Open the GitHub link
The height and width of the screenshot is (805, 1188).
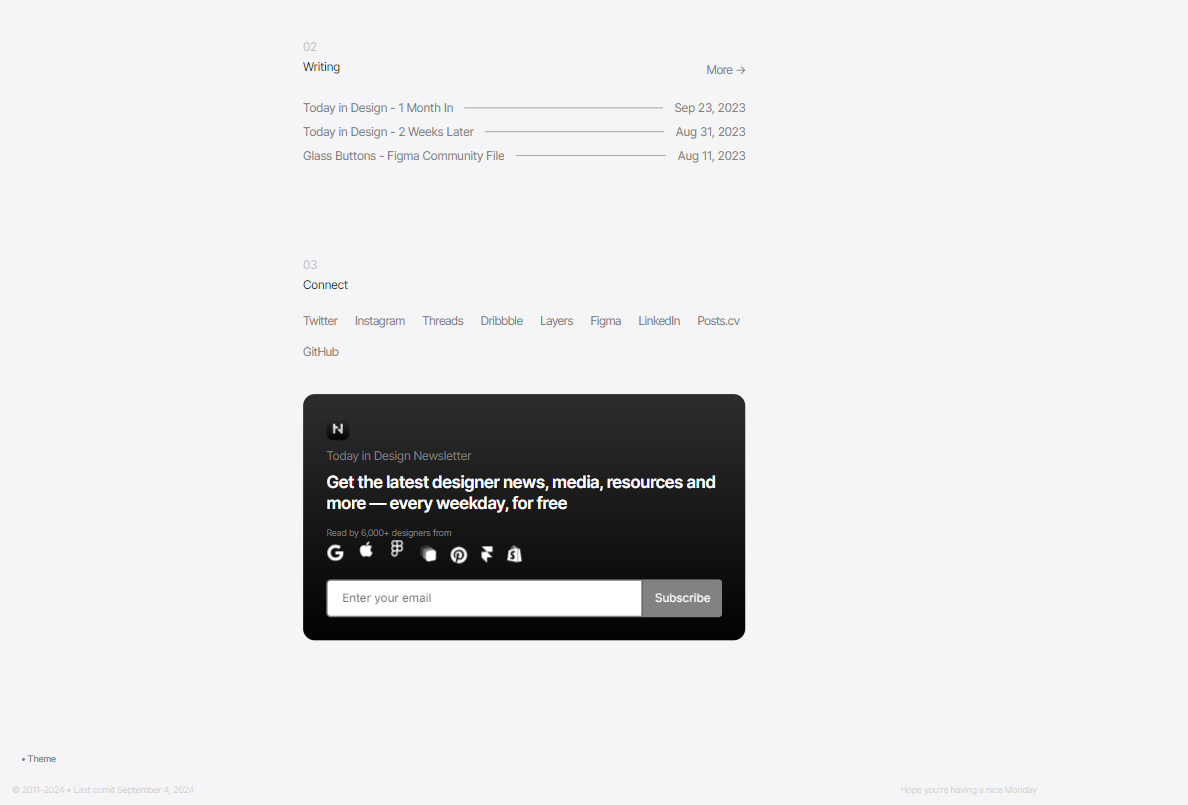320,352
